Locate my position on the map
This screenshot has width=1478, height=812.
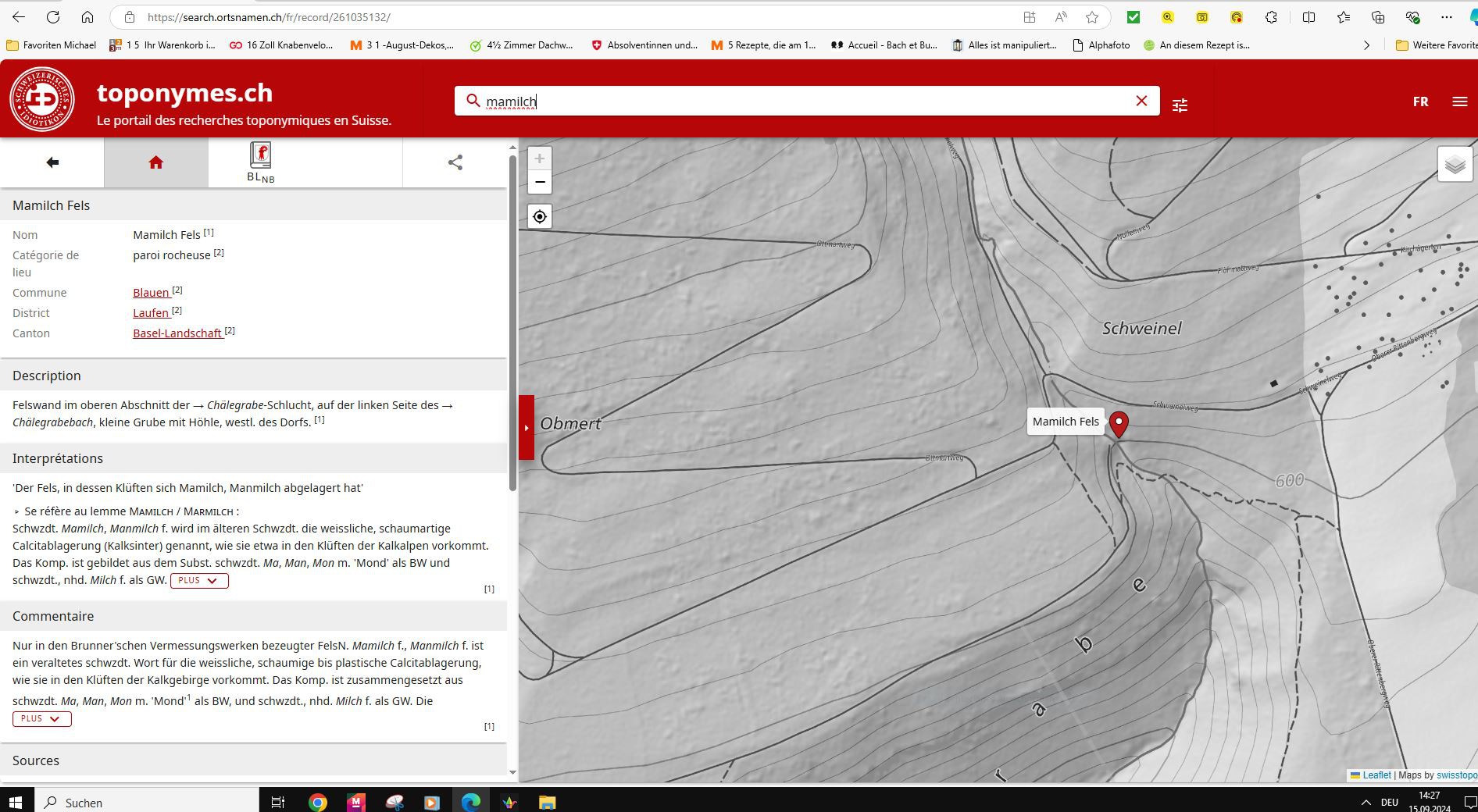coord(540,216)
